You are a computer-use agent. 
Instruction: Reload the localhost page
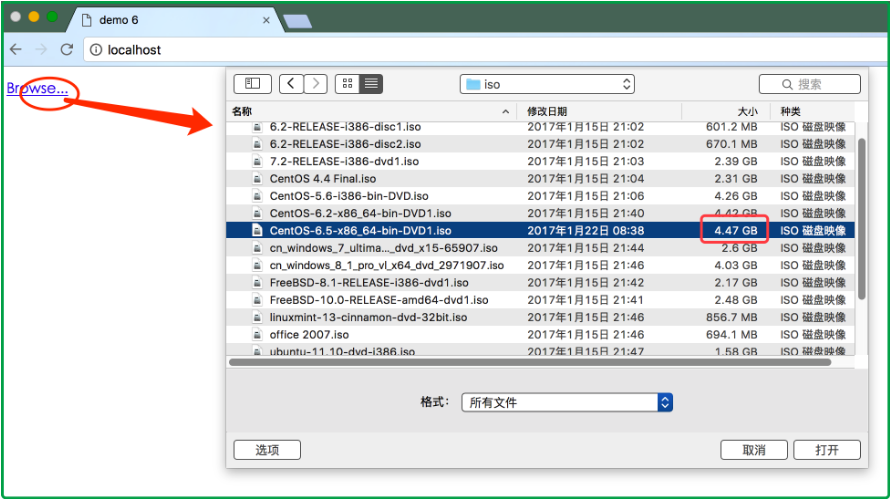click(67, 49)
